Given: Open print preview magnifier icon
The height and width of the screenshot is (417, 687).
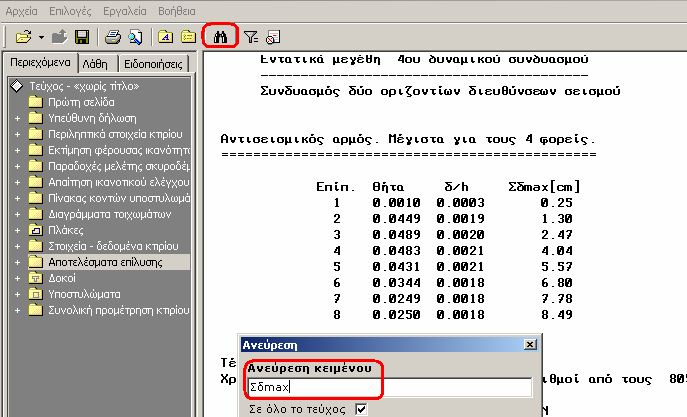Looking at the screenshot, I should (x=135, y=37).
